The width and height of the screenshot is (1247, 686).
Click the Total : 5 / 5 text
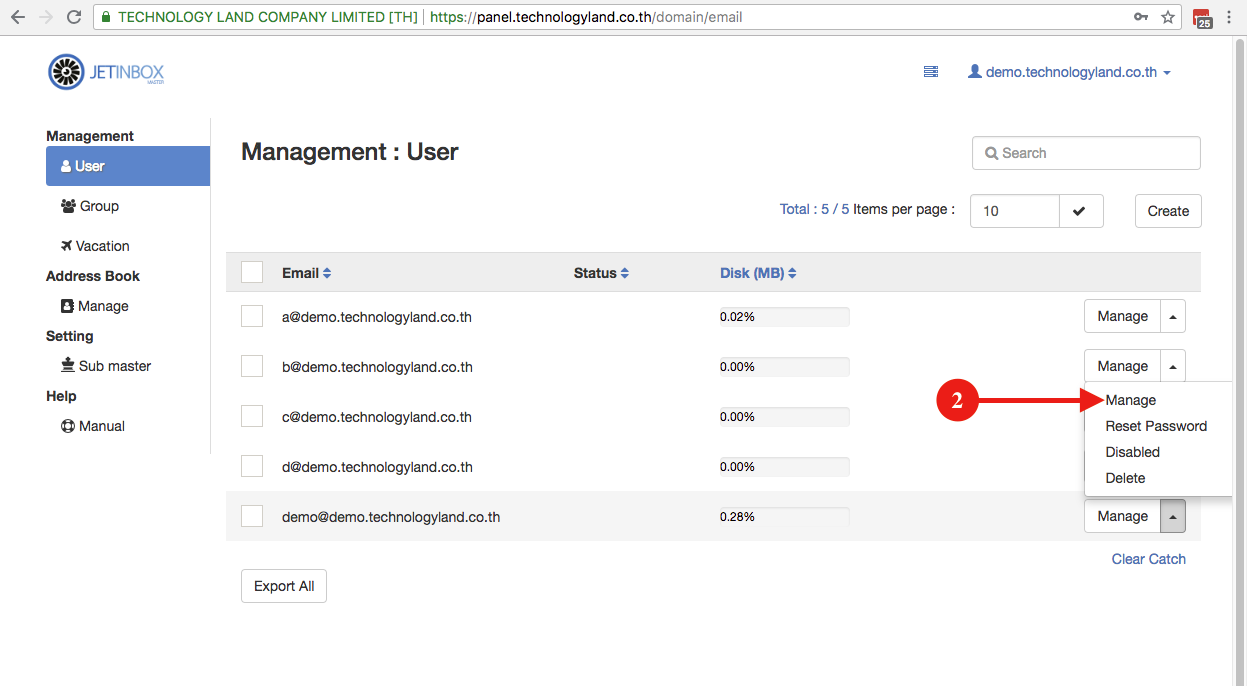click(x=814, y=209)
